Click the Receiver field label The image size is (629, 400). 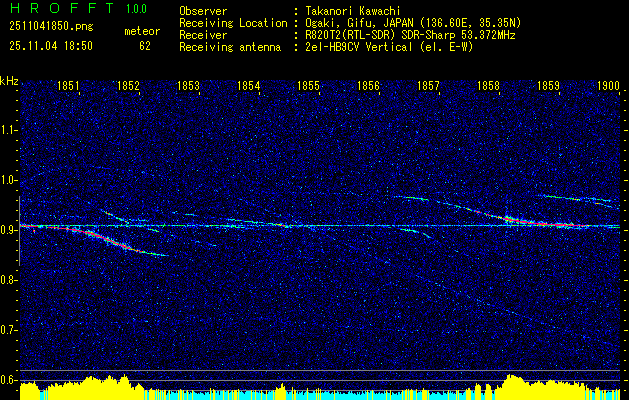203,35
